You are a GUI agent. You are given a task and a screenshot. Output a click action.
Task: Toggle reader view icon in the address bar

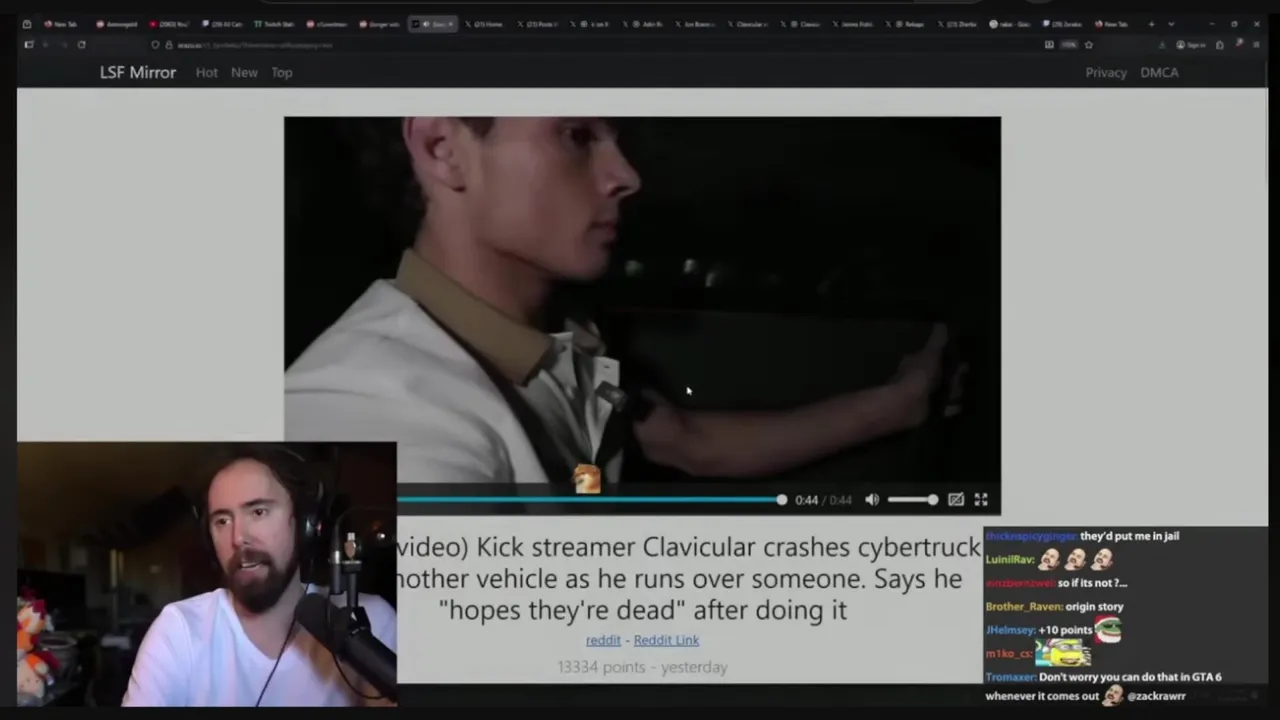pos(1049,44)
